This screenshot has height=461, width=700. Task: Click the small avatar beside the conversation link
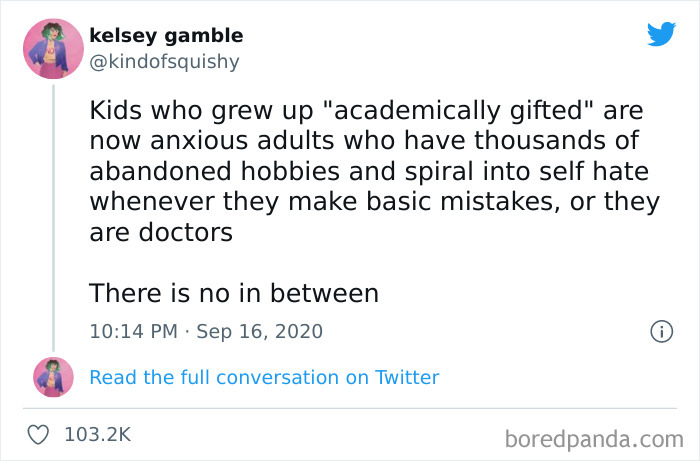(53, 377)
